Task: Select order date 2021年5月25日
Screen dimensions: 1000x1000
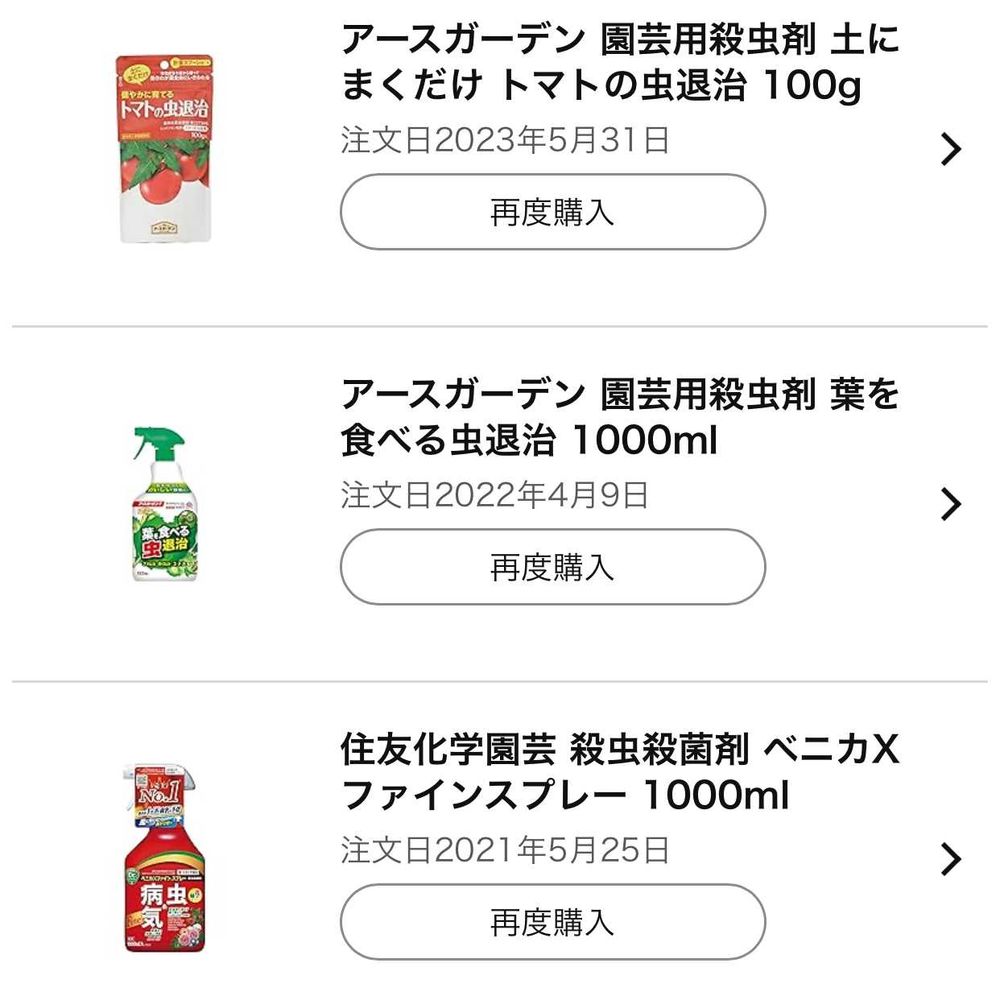Action: 505,850
